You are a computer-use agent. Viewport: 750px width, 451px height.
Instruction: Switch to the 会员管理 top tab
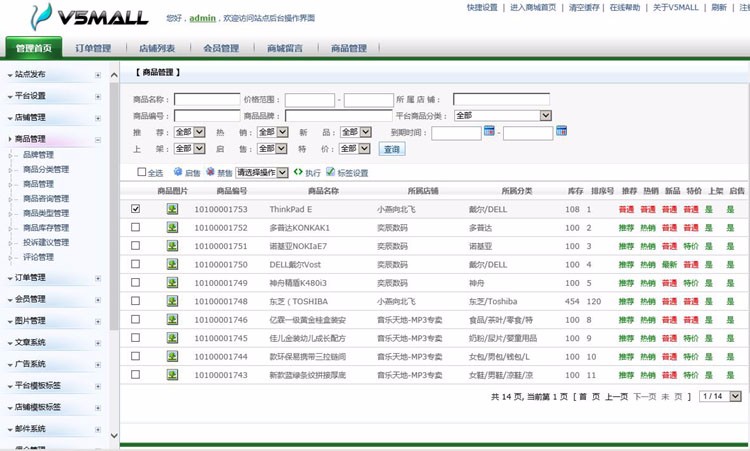point(221,48)
